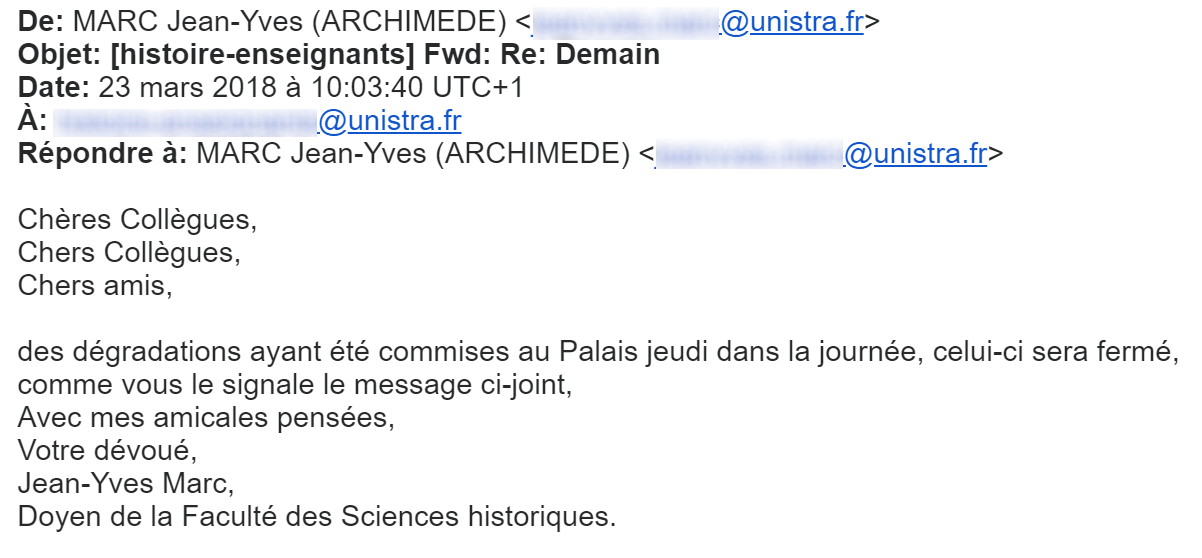Click the title line "Doyen de la Faculté"
The width and height of the screenshot is (1202, 558).
[317, 517]
